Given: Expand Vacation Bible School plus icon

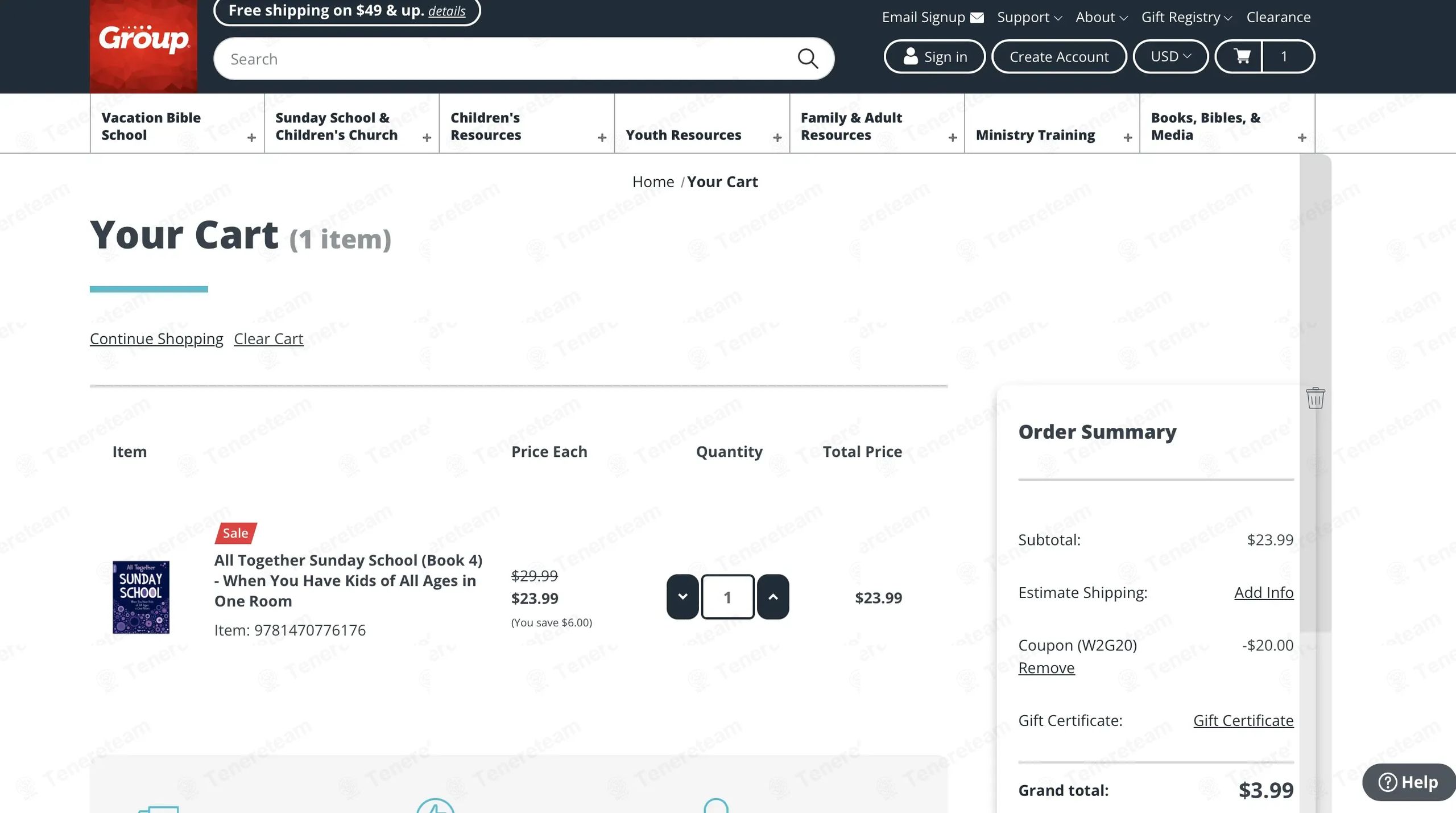Looking at the screenshot, I should pyautogui.click(x=251, y=138).
